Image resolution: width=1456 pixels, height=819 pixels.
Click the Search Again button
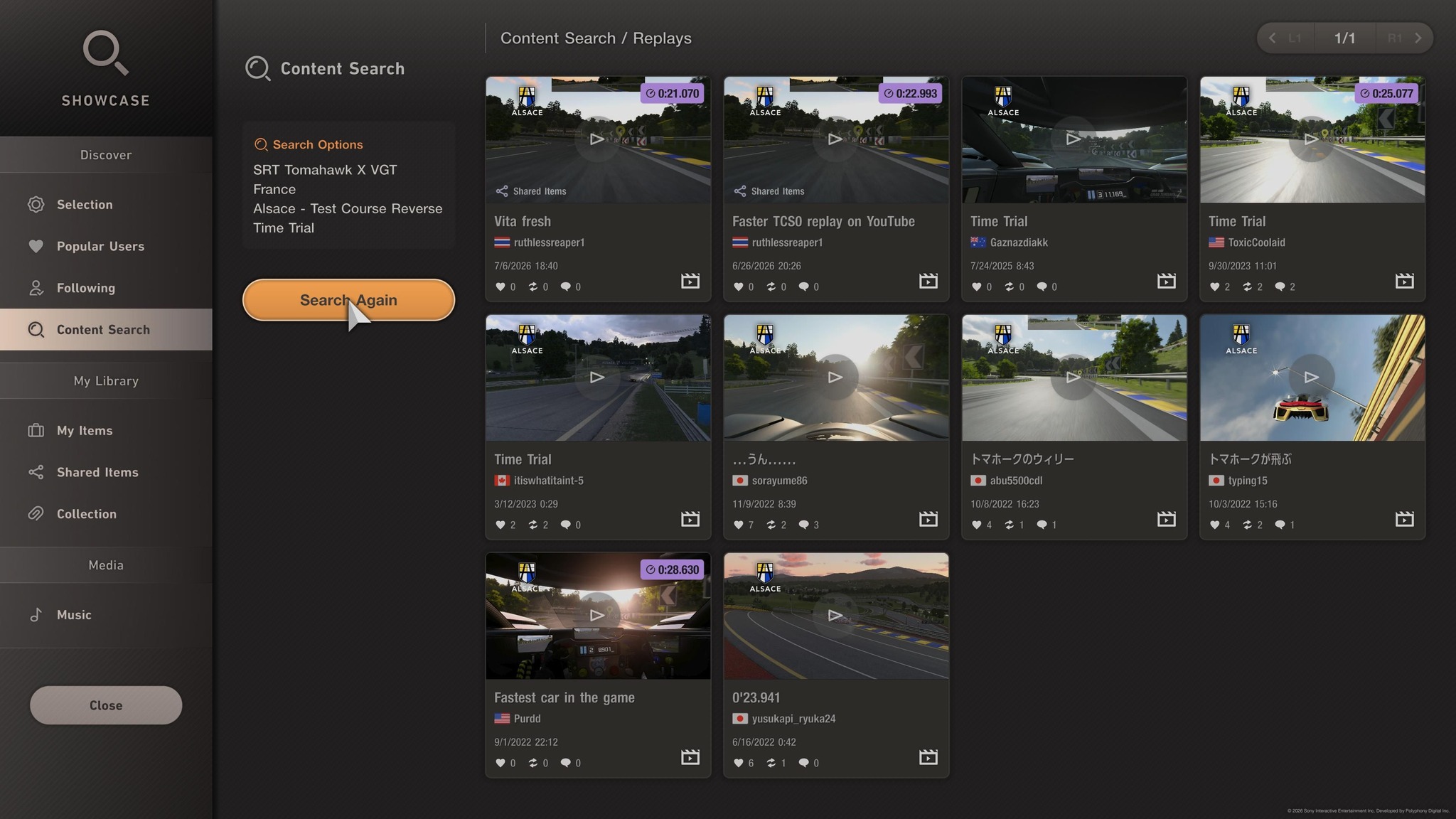click(348, 300)
